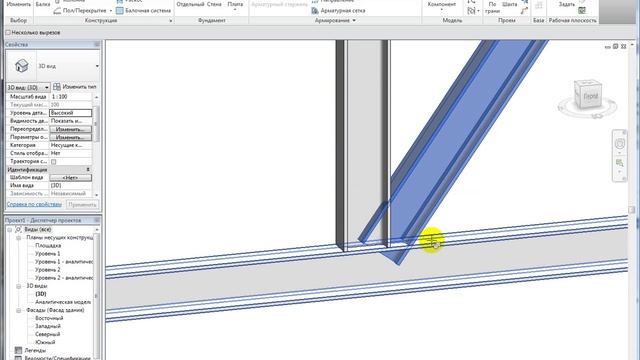Open the Уровень 2 plan view
The height and width of the screenshot is (360, 640).
coord(47,270)
